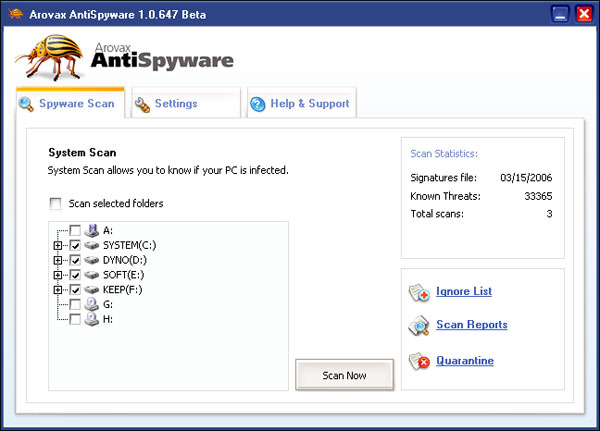Open the Help & Support tab

pos(302,103)
